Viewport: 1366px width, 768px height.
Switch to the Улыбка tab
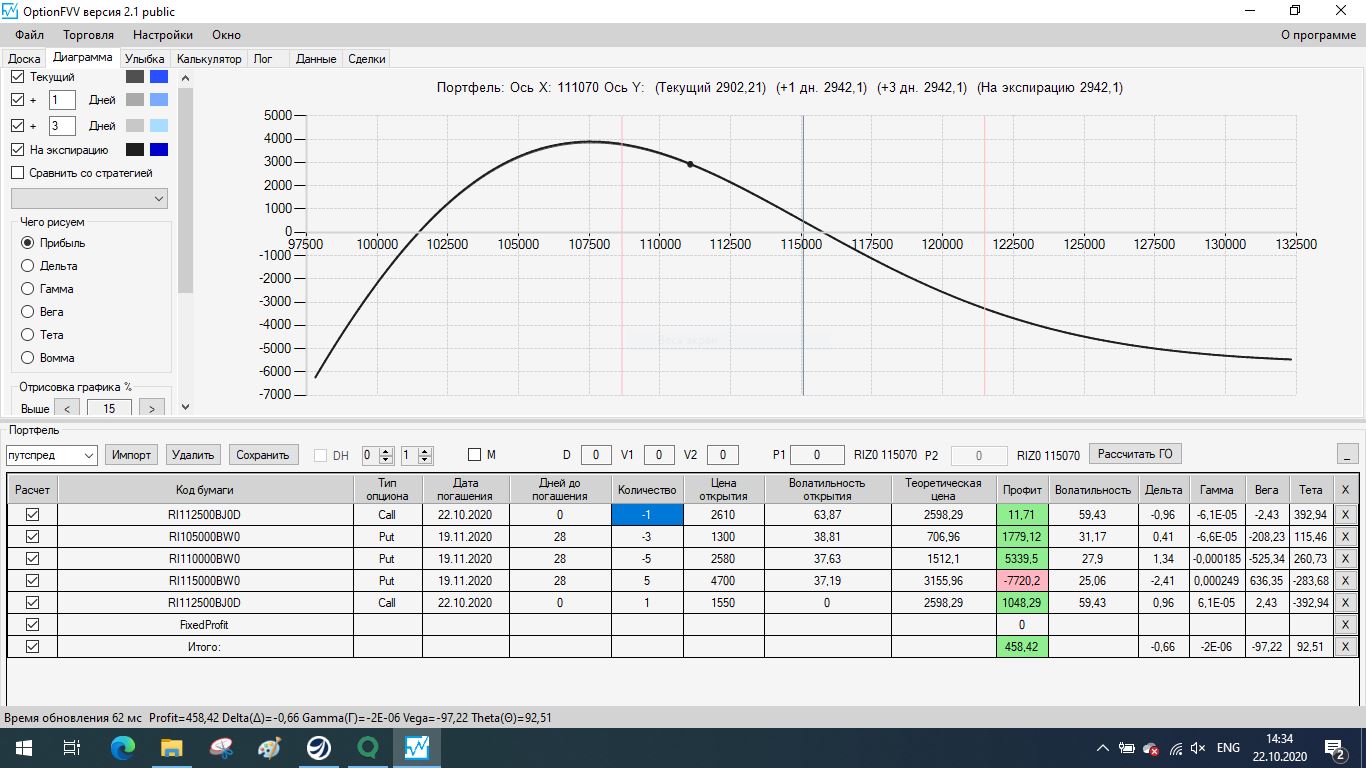click(x=146, y=59)
